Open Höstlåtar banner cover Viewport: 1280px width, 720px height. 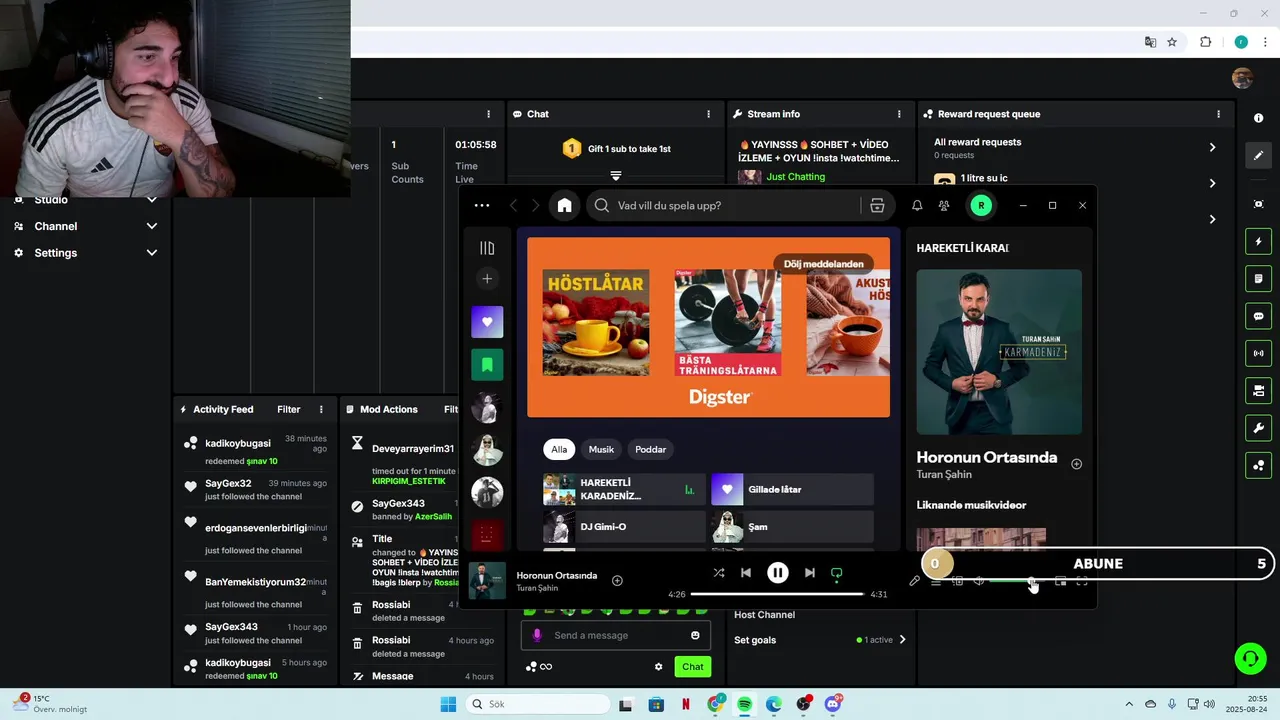[596, 322]
